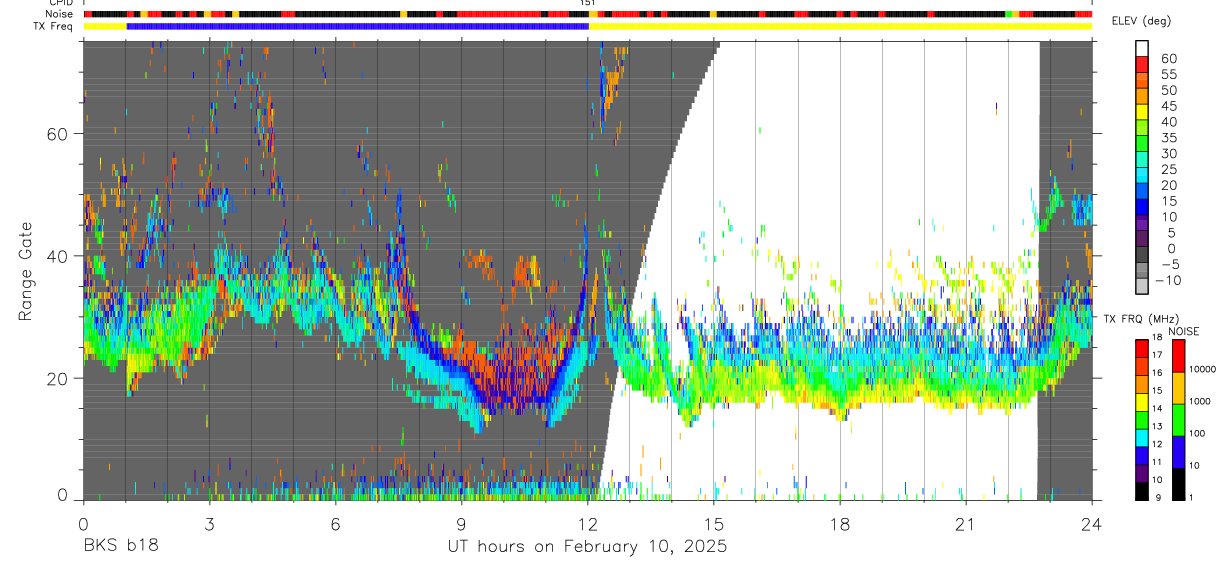
Task: Click the green swatch on the NOISE color bar
Action: pos(1177,419)
